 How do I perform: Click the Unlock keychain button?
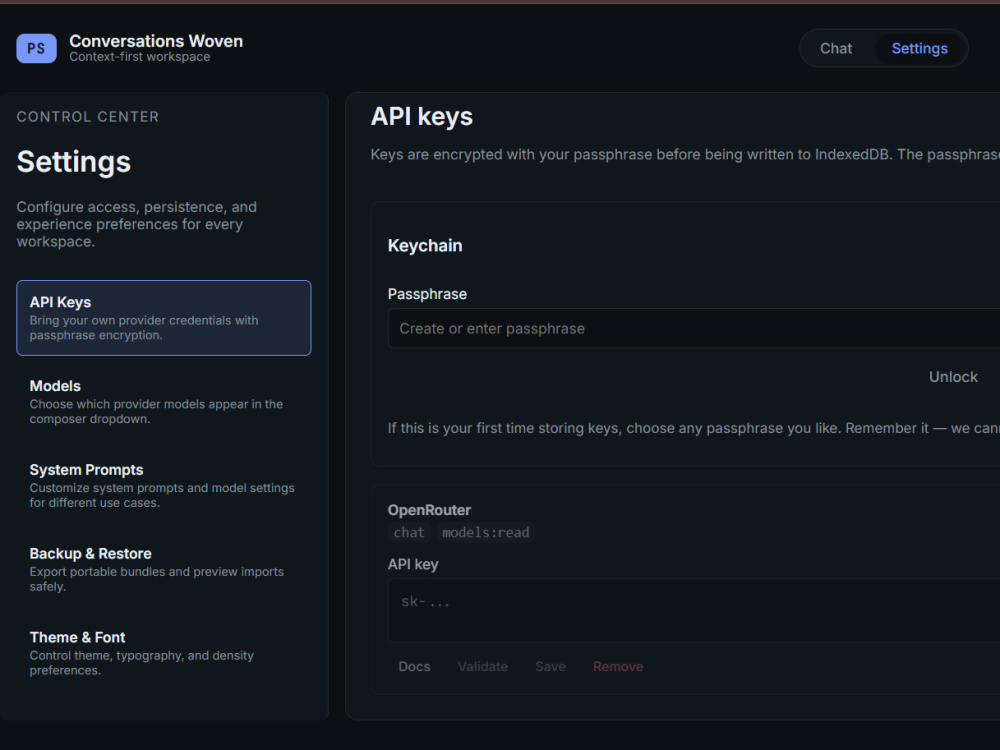point(953,377)
